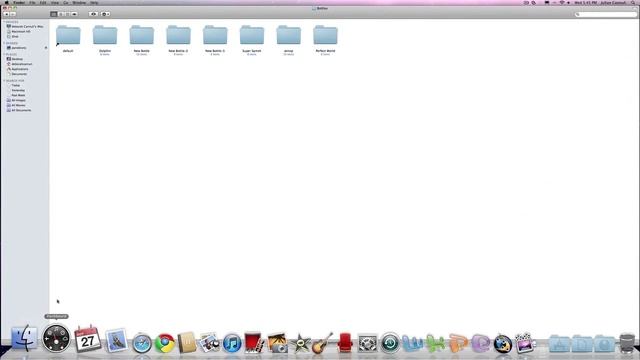Open the Edit menu
Viewport: 640px width, 360px height.
pos(43,2)
